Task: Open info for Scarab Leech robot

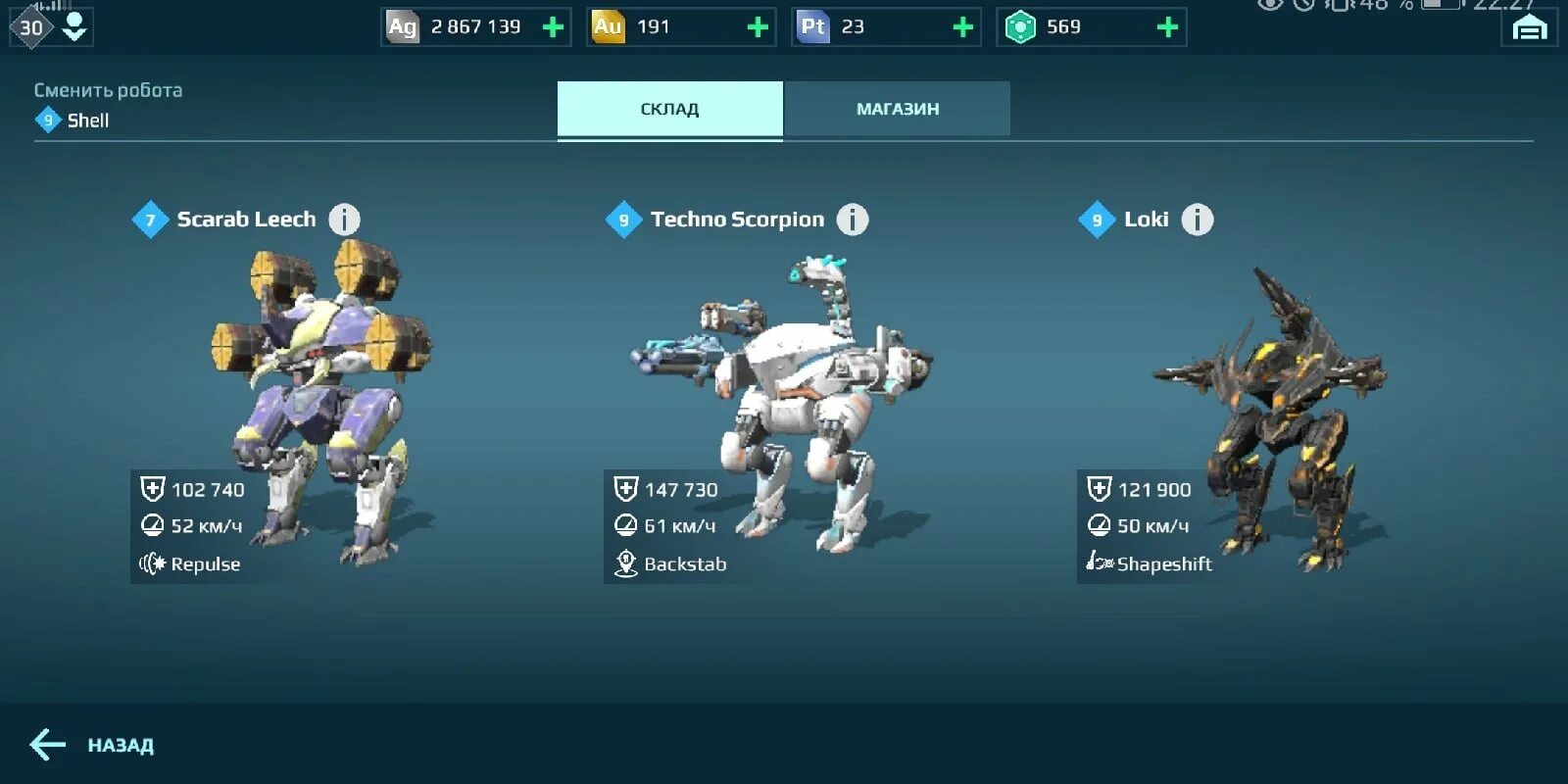Action: coord(344,220)
